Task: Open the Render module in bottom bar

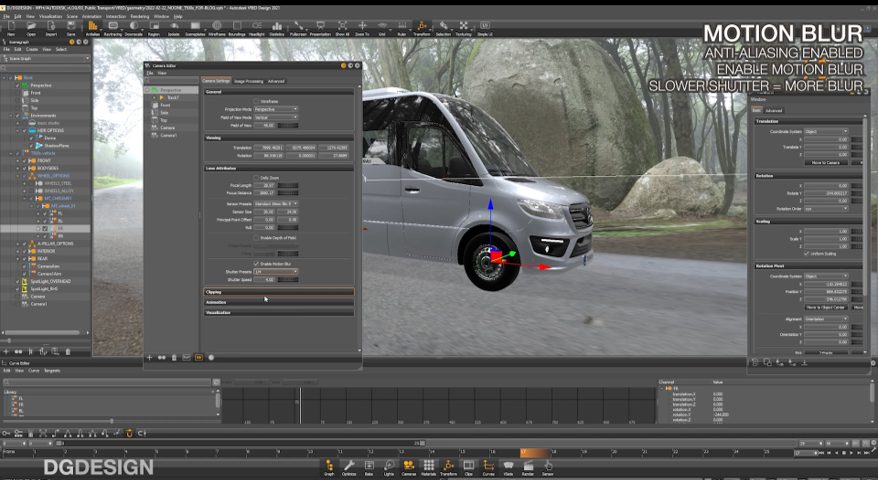Action: [x=528, y=466]
